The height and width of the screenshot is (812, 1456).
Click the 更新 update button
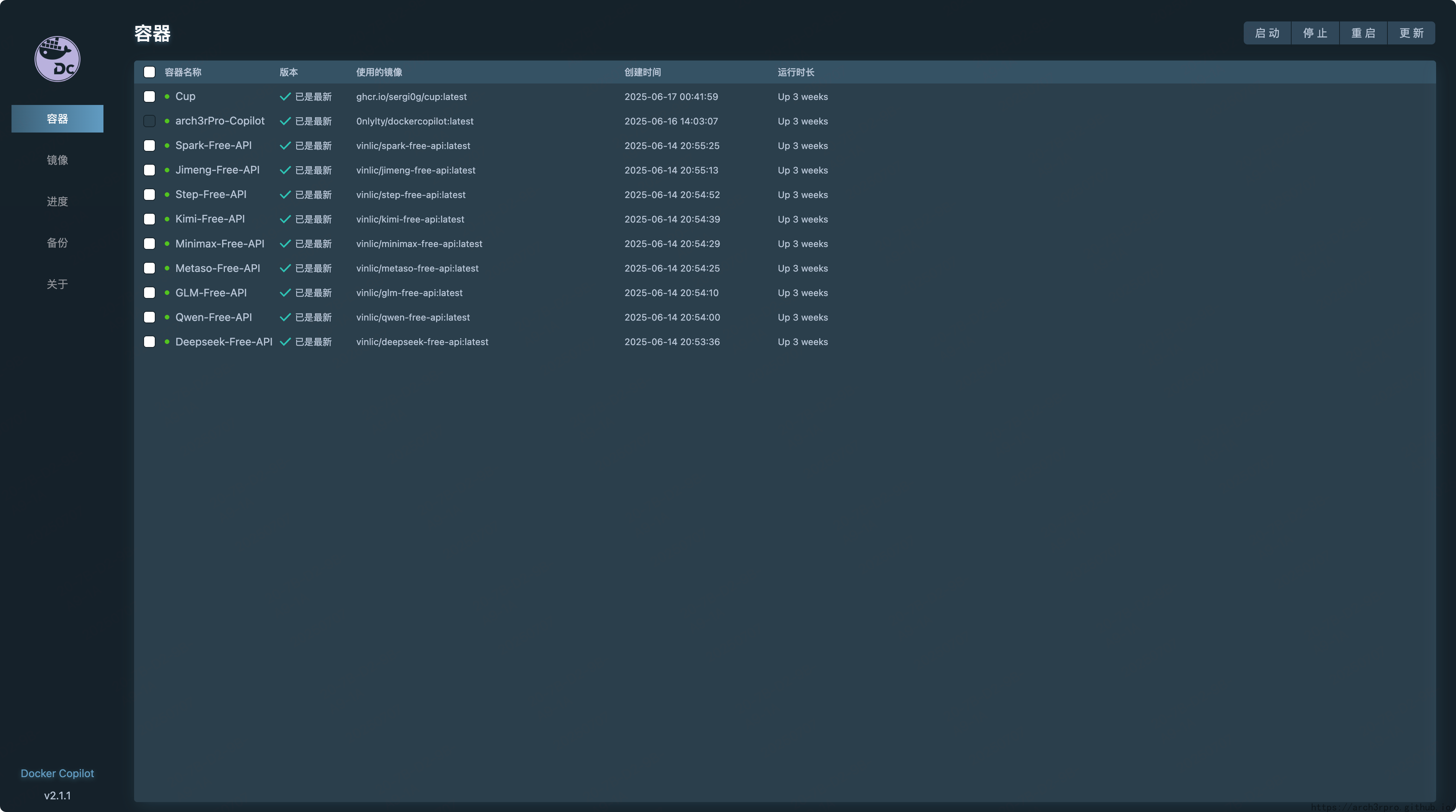pyautogui.click(x=1411, y=33)
